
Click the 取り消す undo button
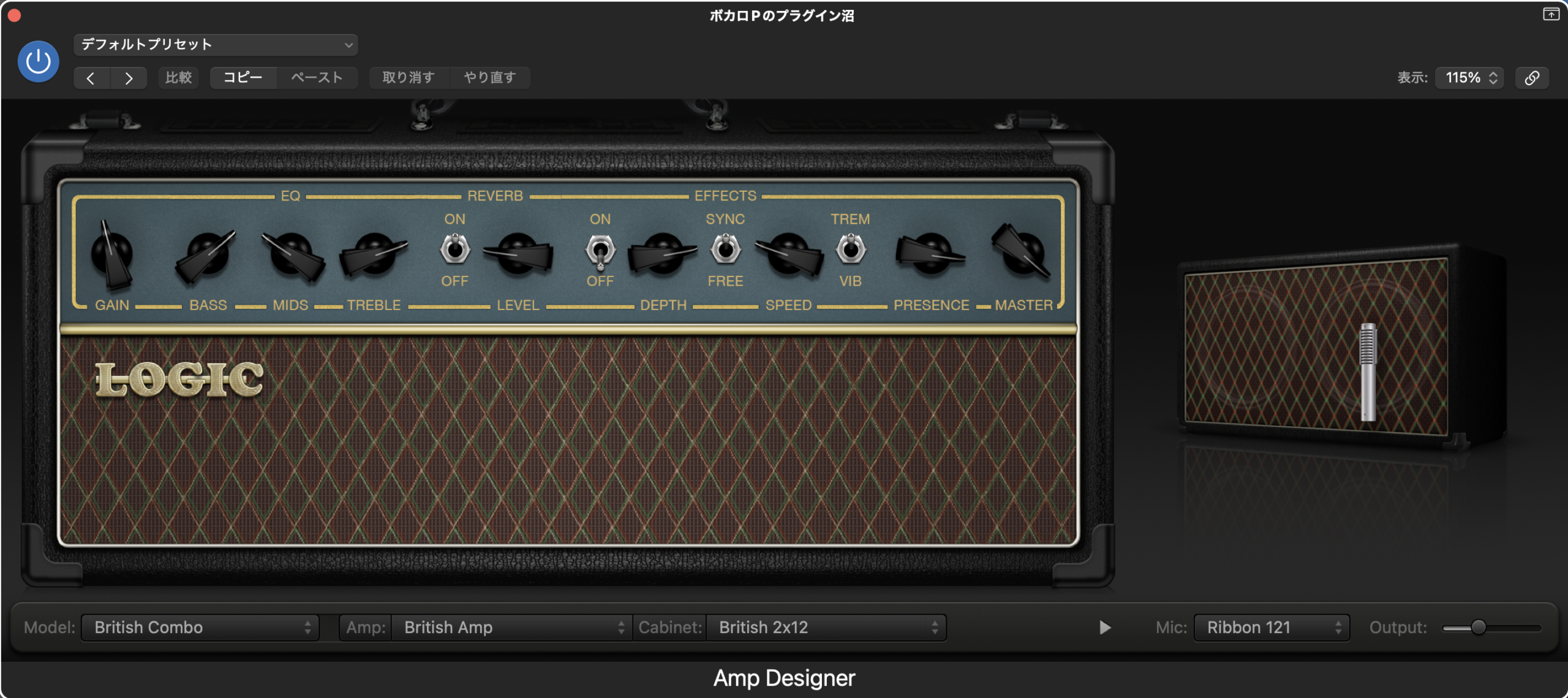[409, 78]
